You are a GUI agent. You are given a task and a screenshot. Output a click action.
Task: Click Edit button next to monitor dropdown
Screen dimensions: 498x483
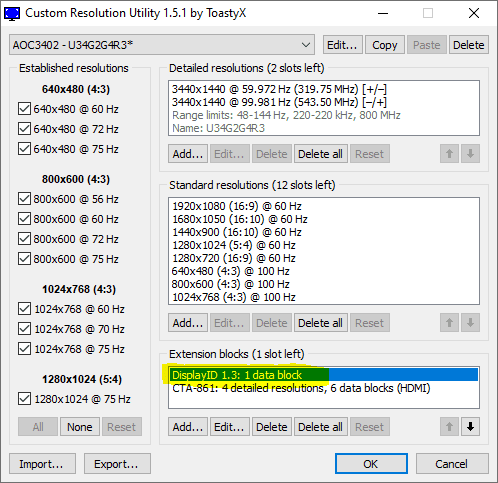pos(342,45)
